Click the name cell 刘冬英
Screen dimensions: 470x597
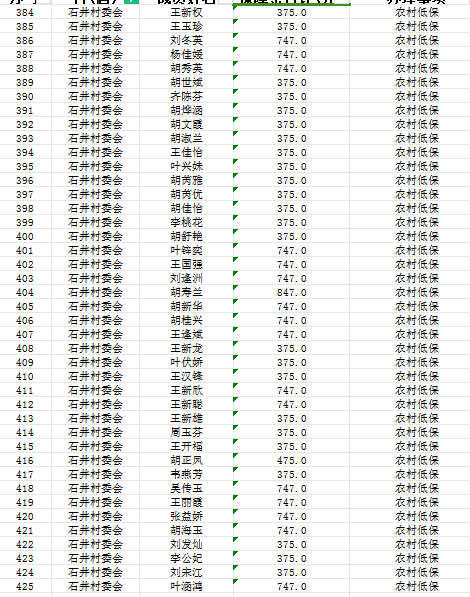(x=186, y=40)
